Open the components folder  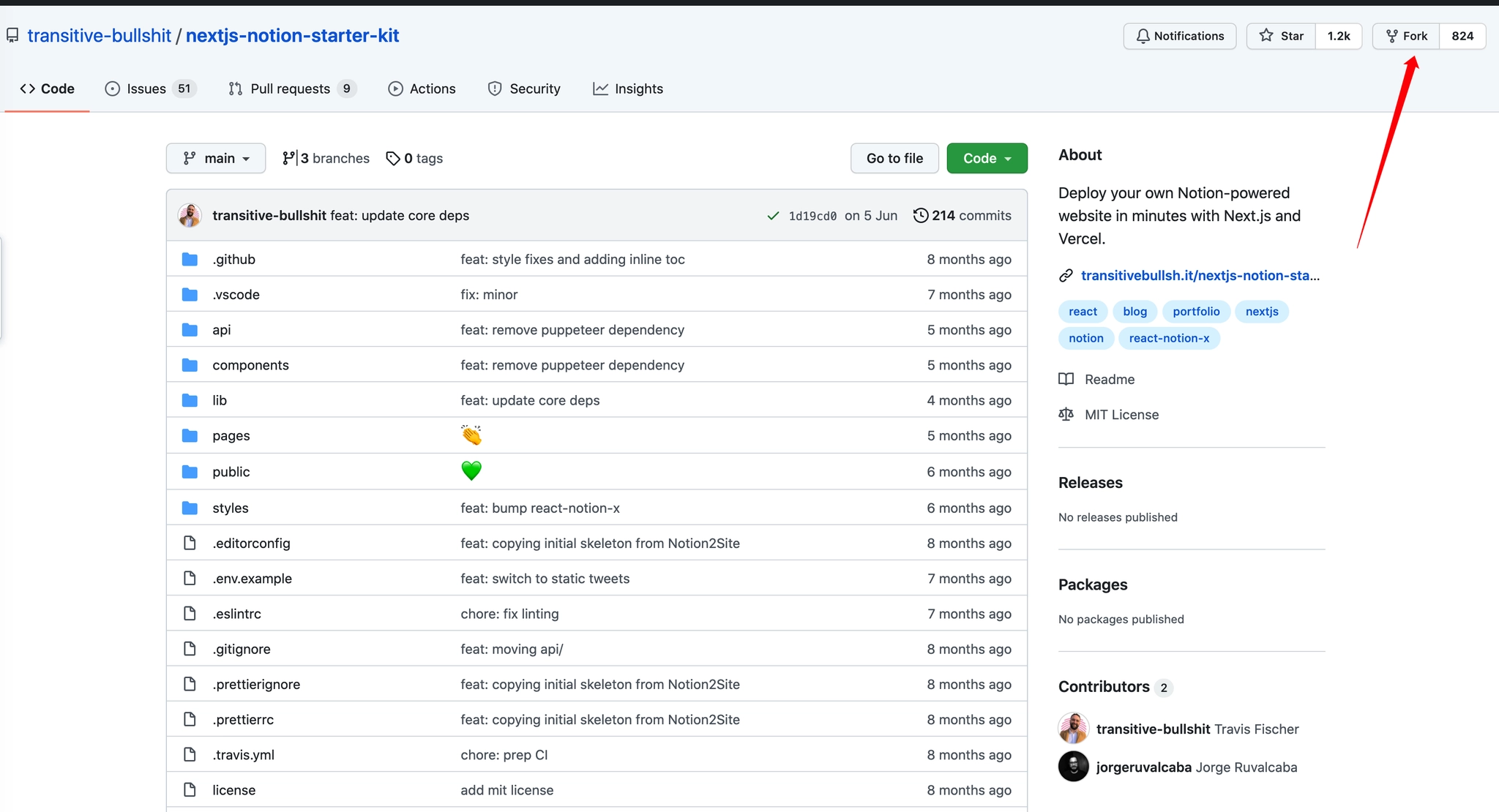[x=250, y=365]
